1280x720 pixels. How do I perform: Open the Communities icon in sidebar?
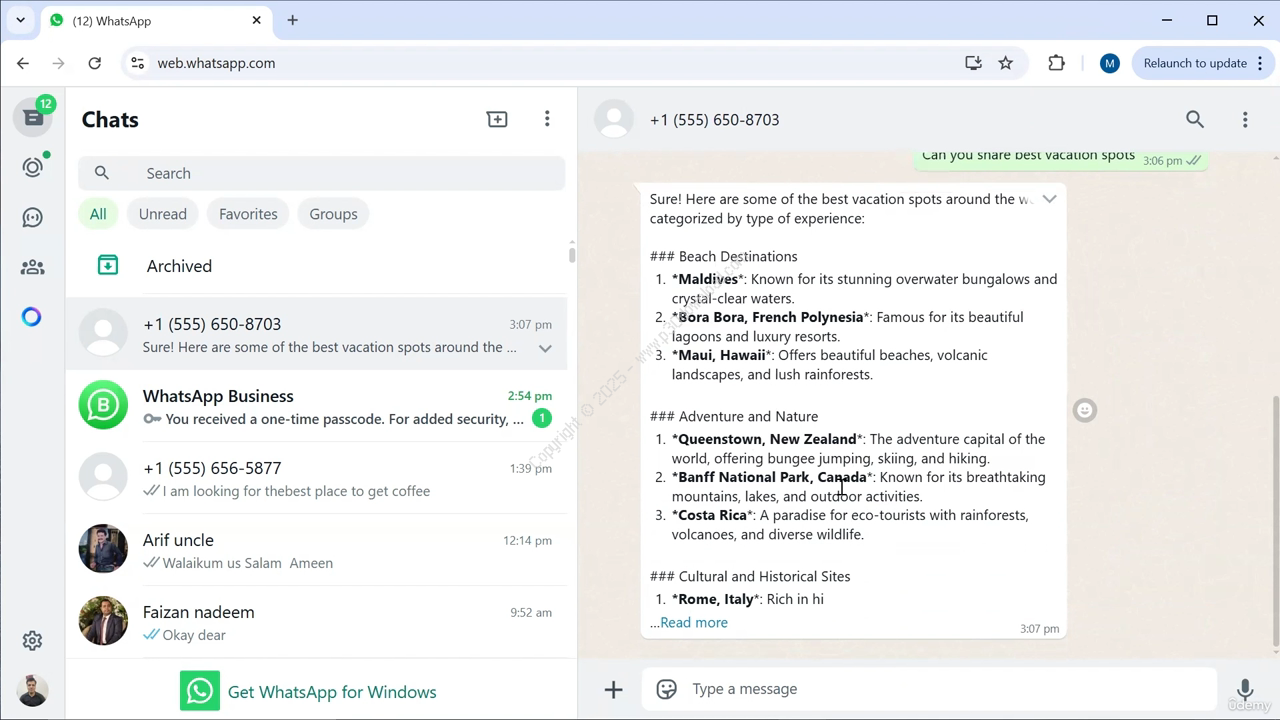point(33,267)
